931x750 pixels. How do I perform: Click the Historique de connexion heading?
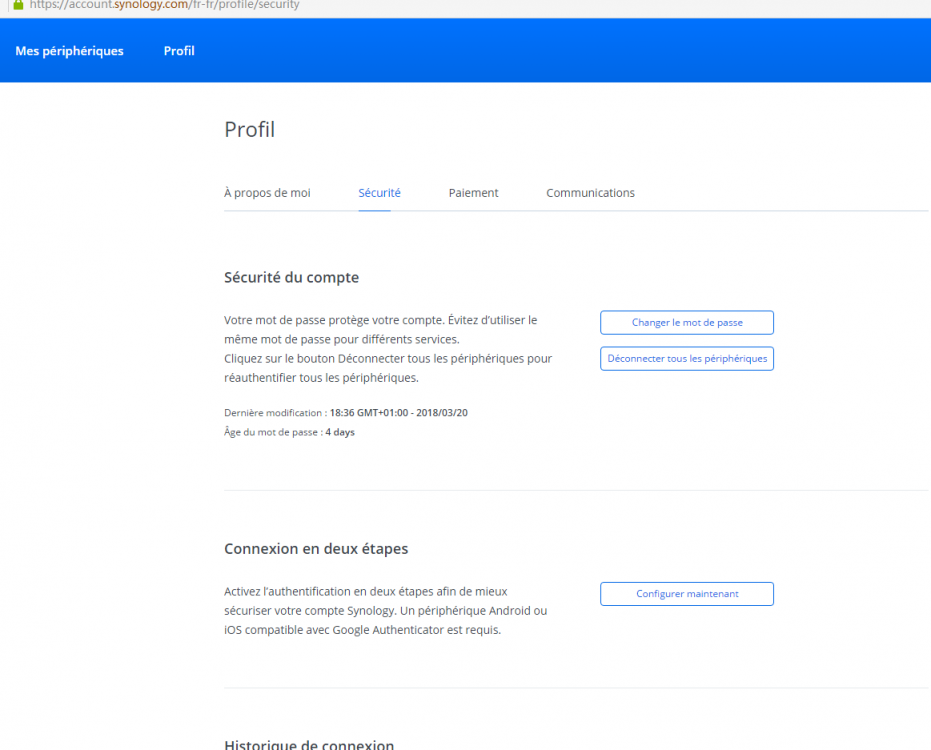click(x=309, y=744)
